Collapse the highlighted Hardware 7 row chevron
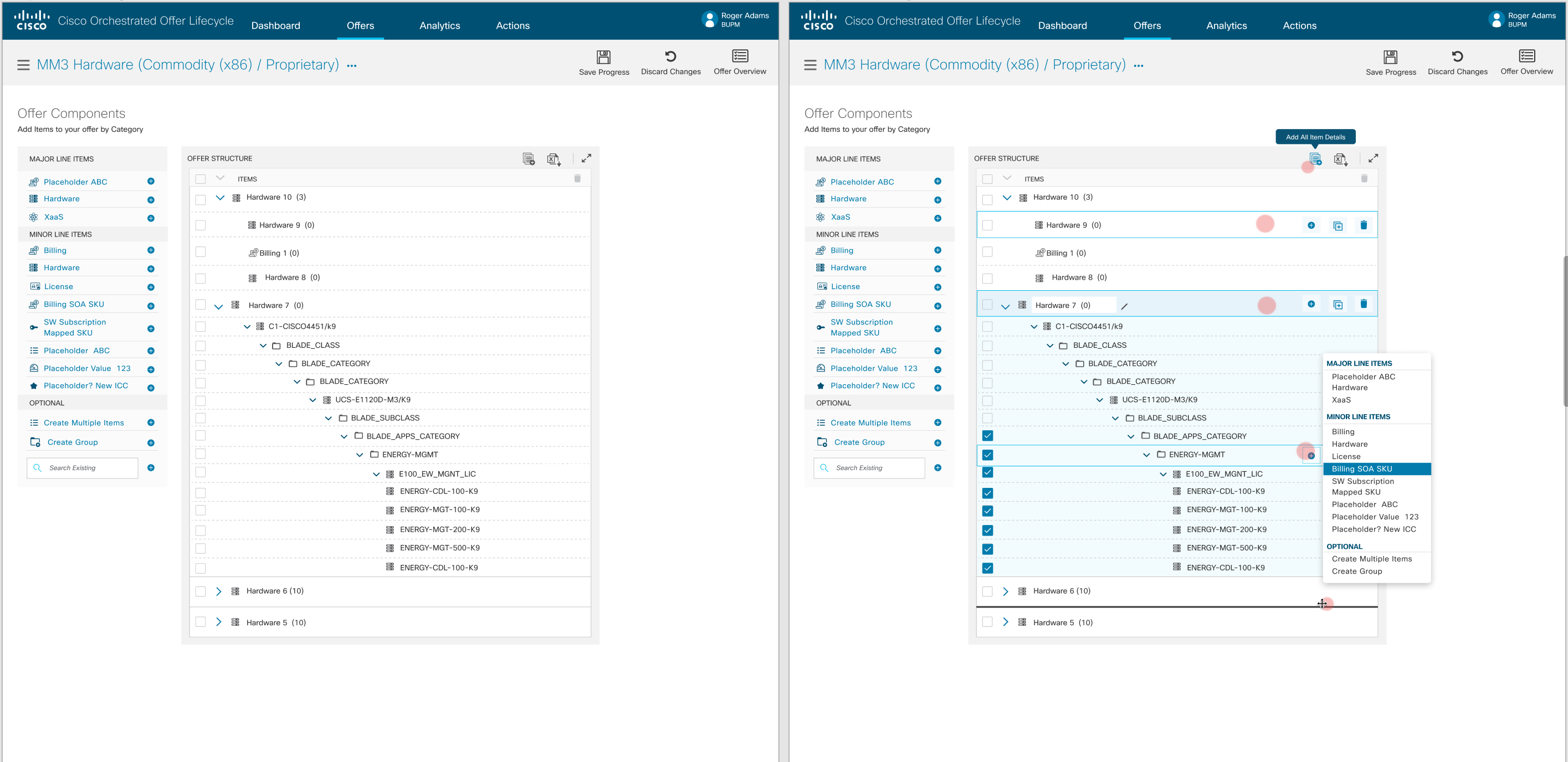Image resolution: width=1568 pixels, height=762 pixels. click(x=1005, y=306)
